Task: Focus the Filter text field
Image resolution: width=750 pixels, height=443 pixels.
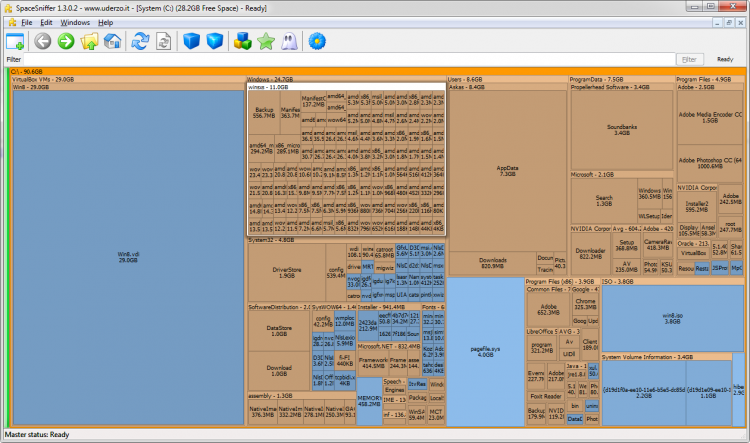Action: click(x=349, y=59)
